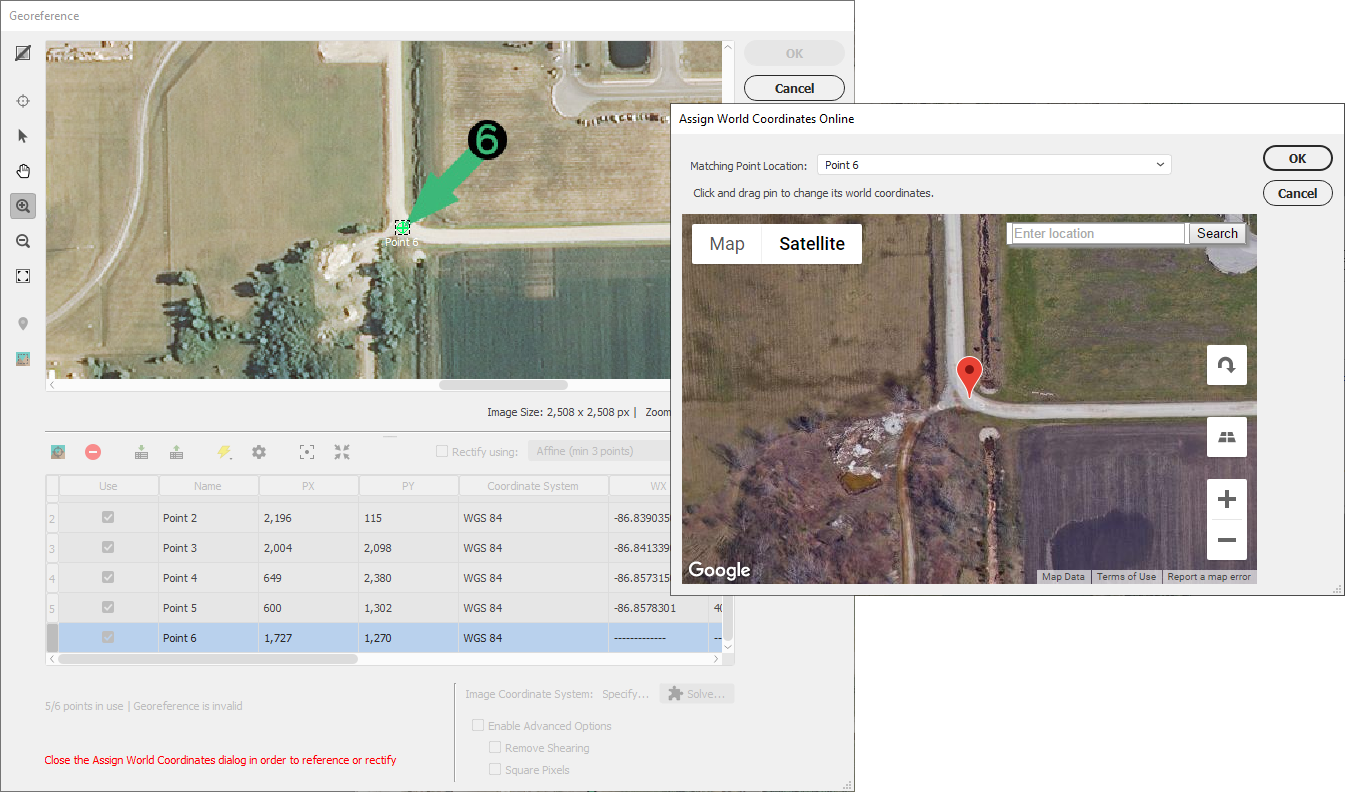
Task: Zoom out with the map minus button
Action: (1227, 541)
